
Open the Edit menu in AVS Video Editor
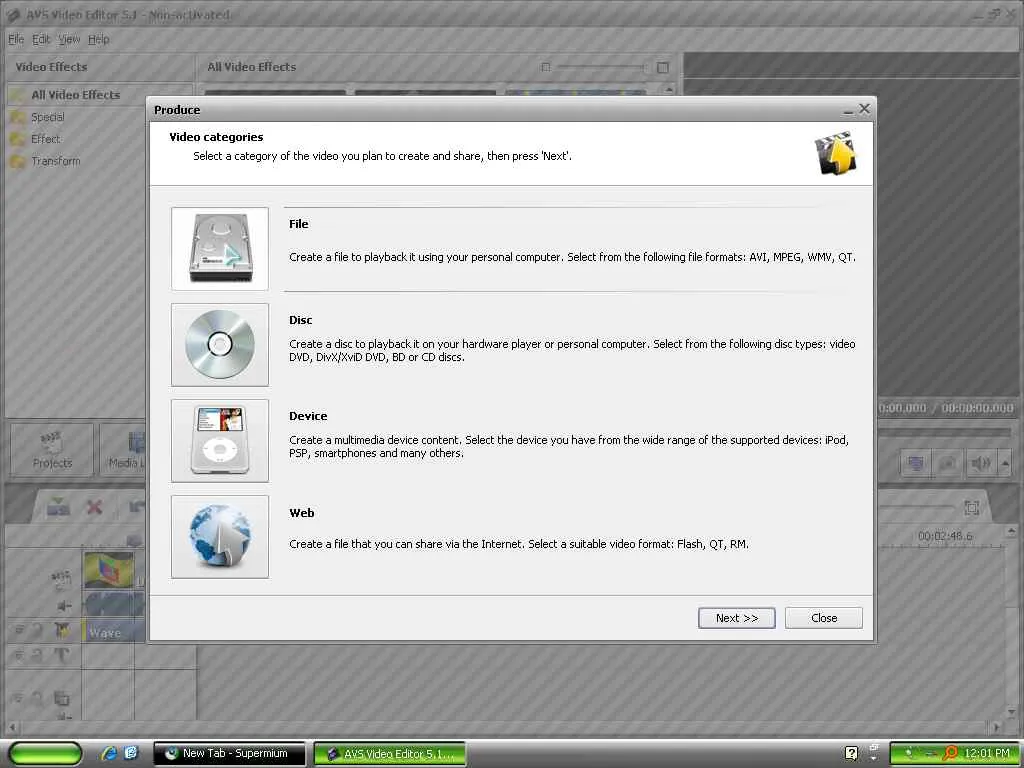coord(41,39)
